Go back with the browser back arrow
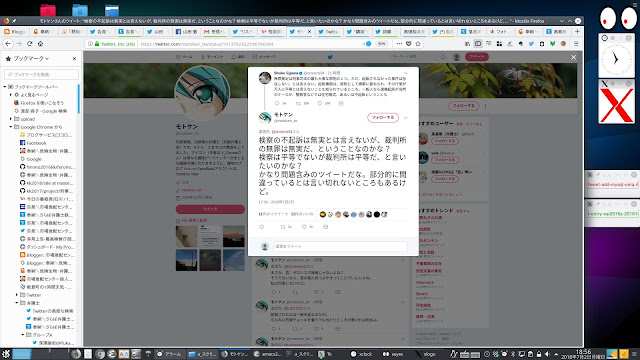Image resolution: width=640 pixels, height=360 pixels. (8, 43)
